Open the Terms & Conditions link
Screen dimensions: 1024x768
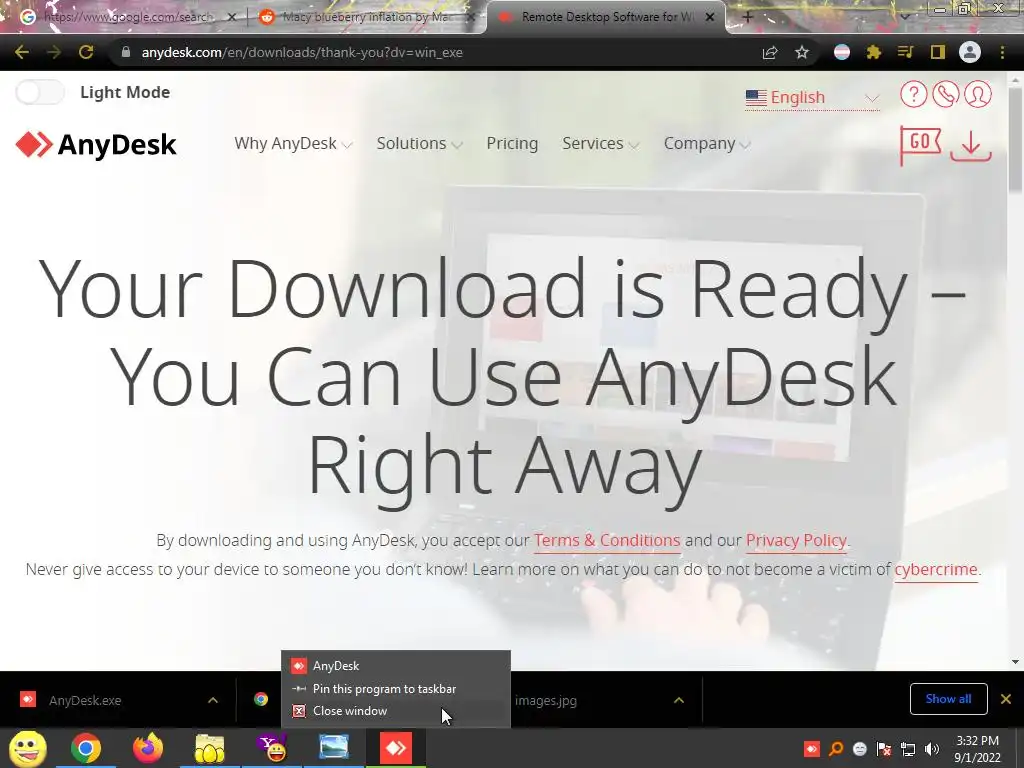[x=607, y=541]
